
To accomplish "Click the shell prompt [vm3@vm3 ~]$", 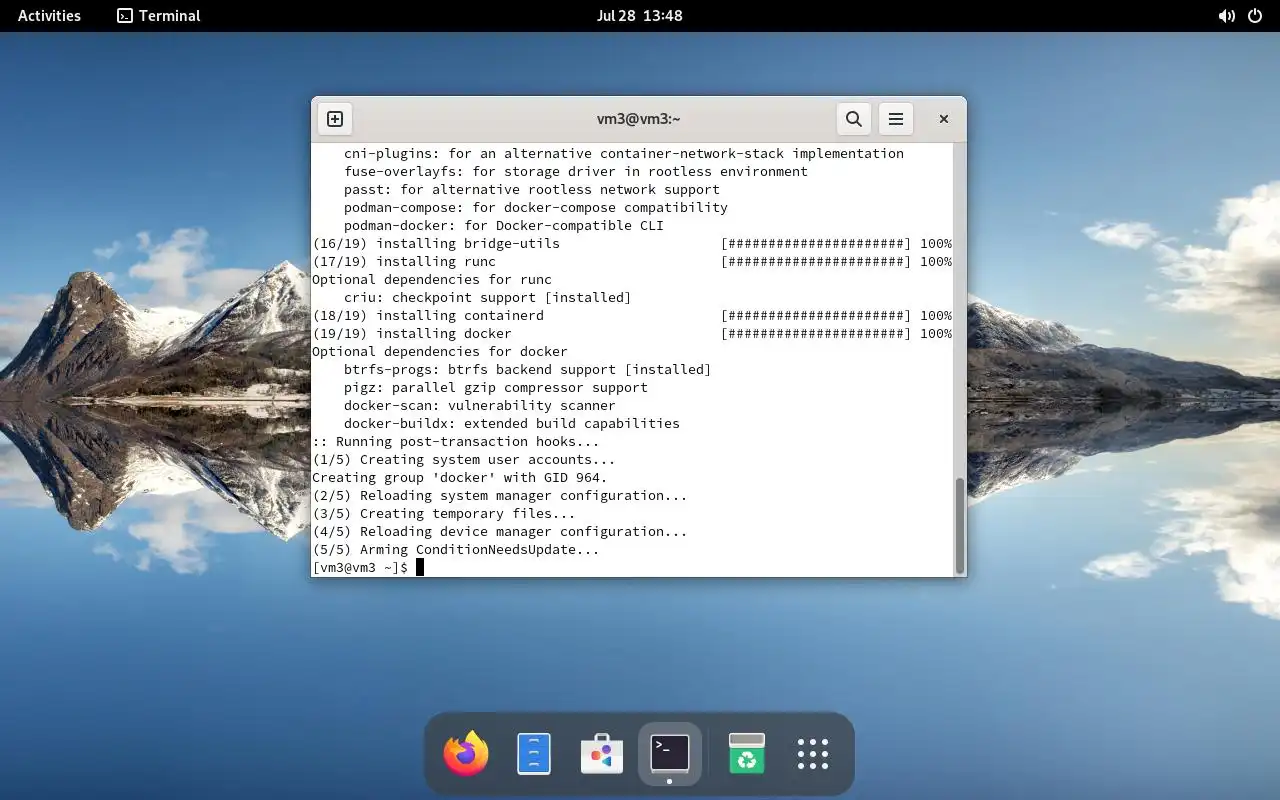I will [x=360, y=568].
